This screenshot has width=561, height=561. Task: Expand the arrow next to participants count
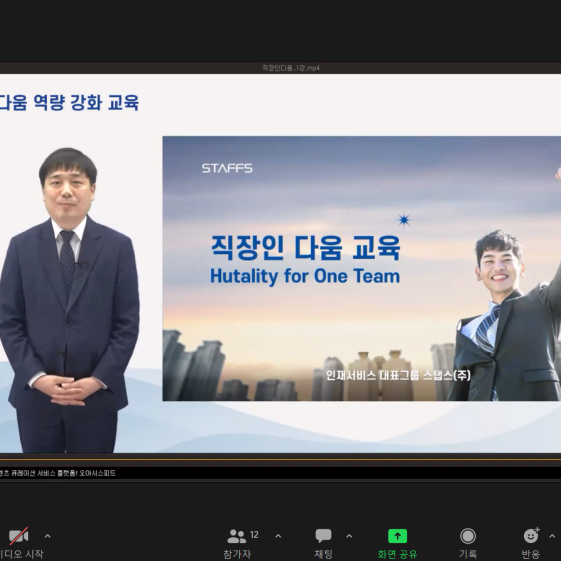click(278, 536)
